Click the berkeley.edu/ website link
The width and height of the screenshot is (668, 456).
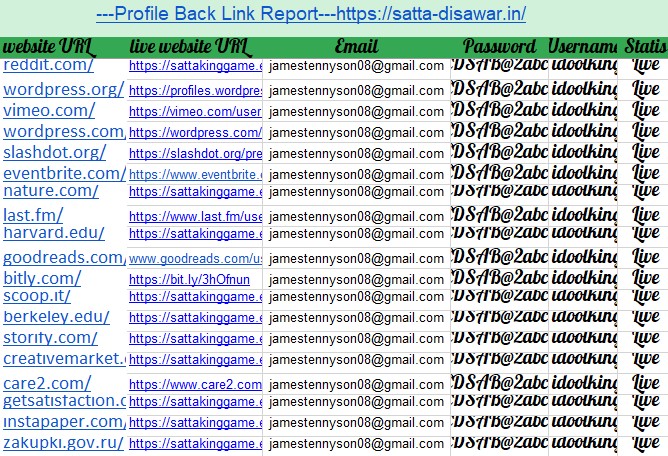point(56,317)
